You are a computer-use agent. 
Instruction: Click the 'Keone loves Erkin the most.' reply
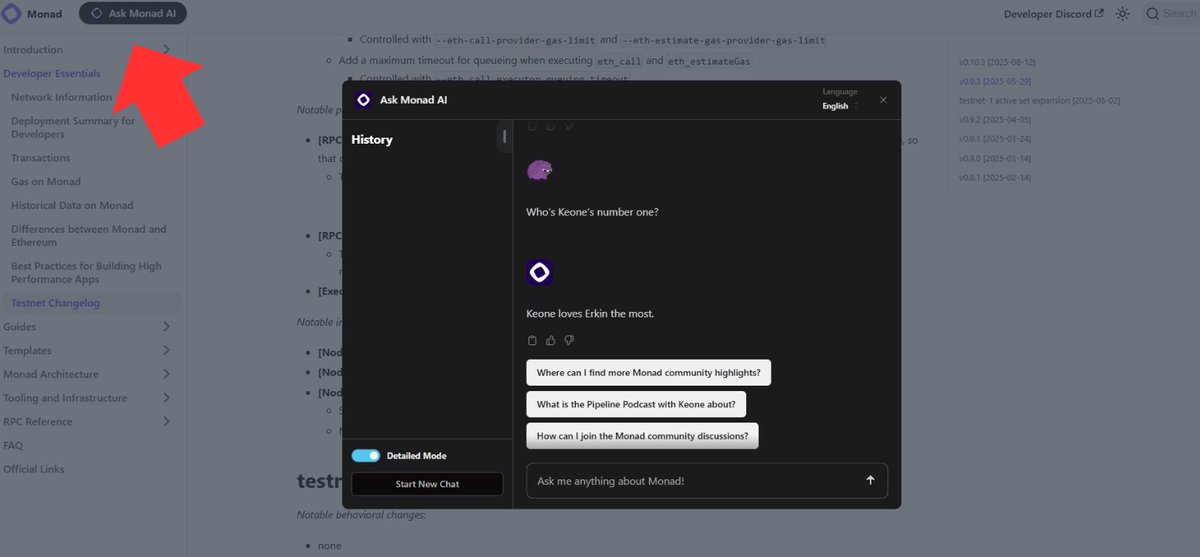click(590, 314)
